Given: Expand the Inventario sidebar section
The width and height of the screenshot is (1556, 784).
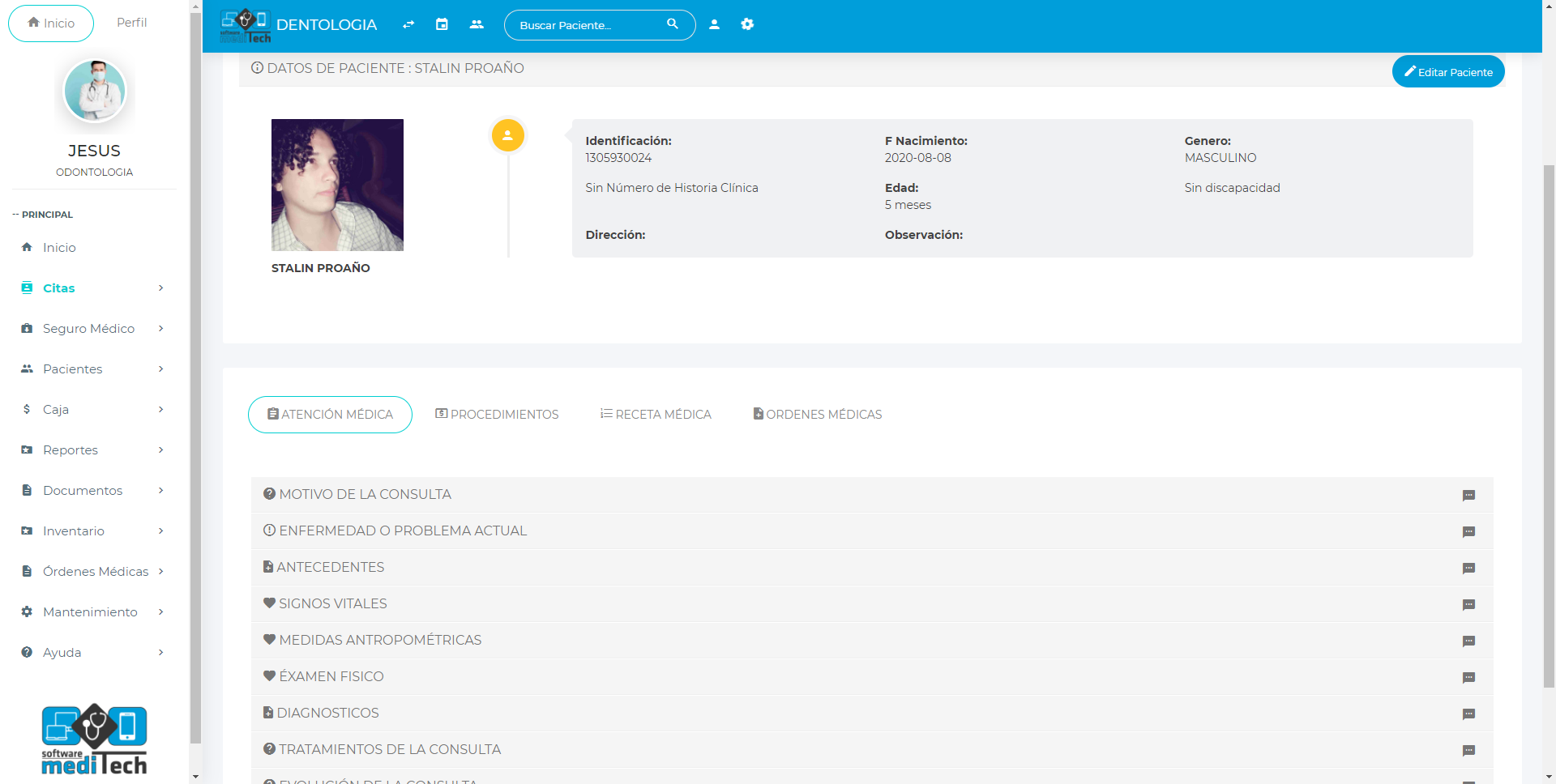Looking at the screenshot, I should [x=93, y=531].
